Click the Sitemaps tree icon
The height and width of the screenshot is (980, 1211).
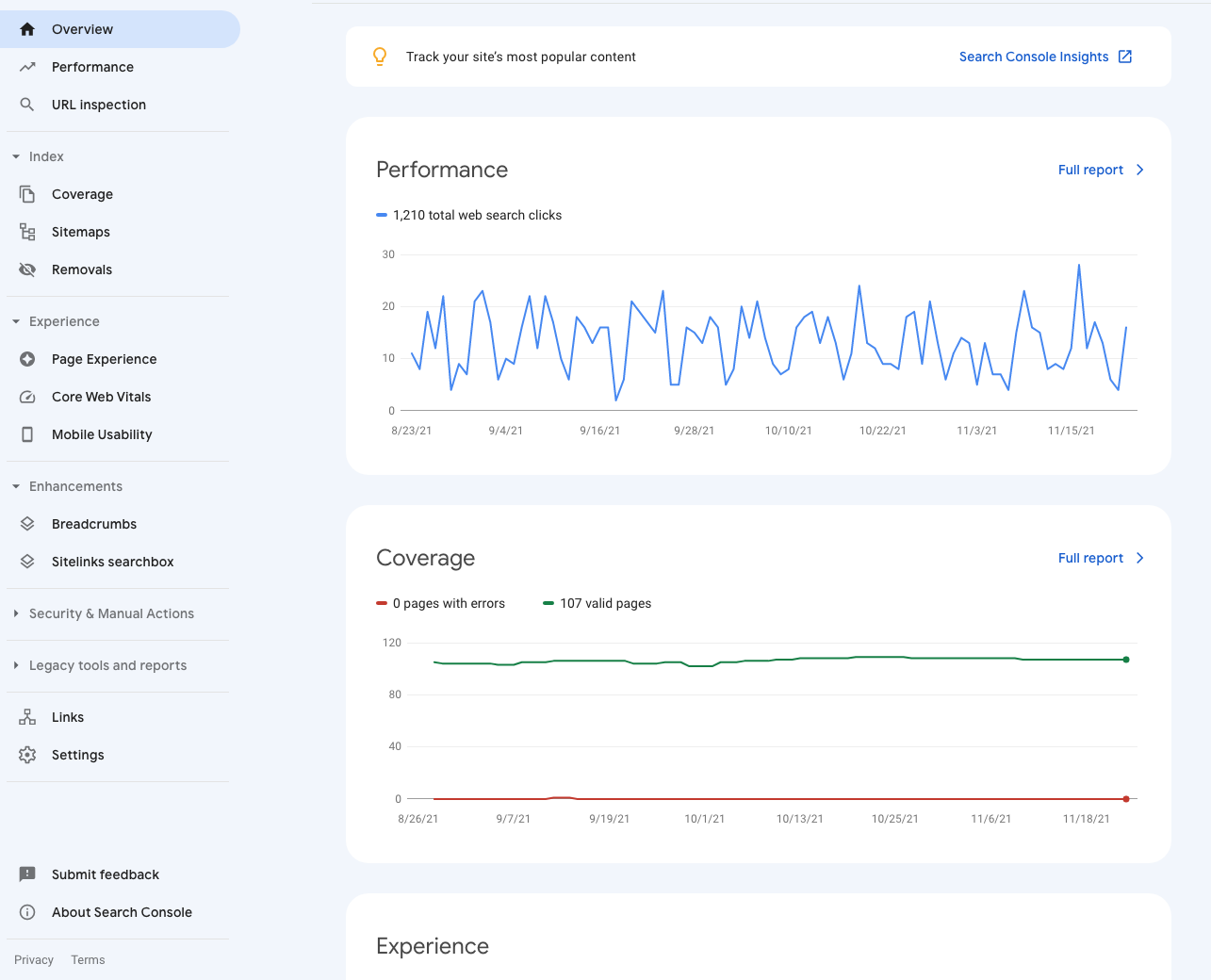[x=27, y=232]
